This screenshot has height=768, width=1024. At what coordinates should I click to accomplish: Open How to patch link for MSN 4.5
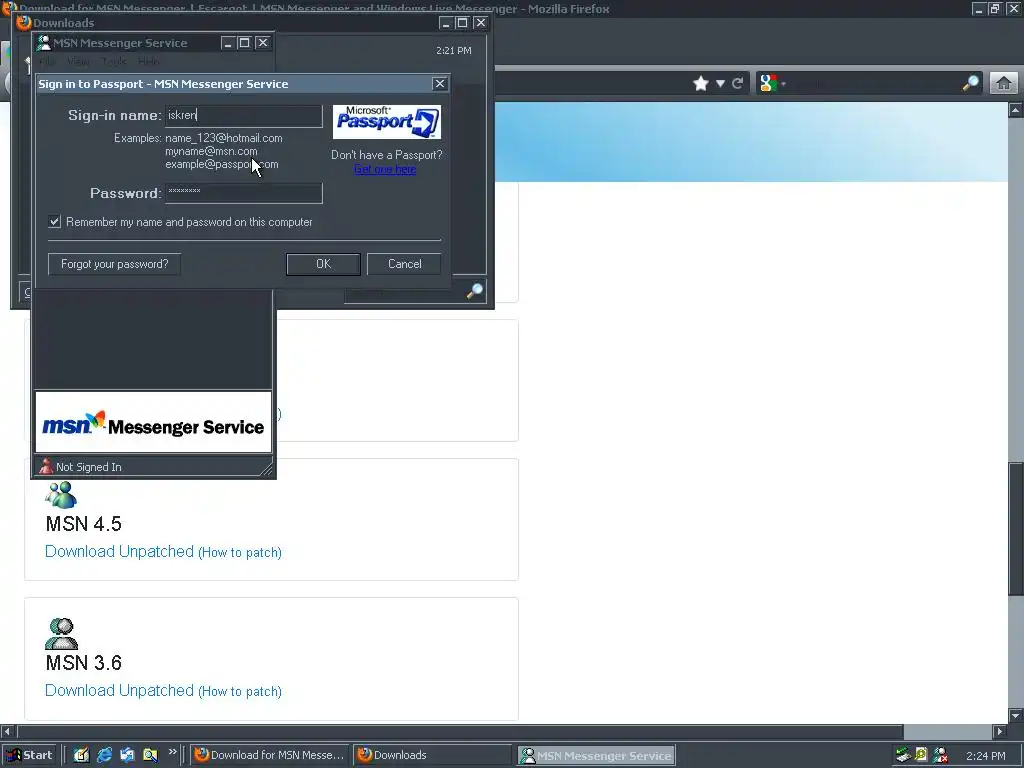coord(240,552)
